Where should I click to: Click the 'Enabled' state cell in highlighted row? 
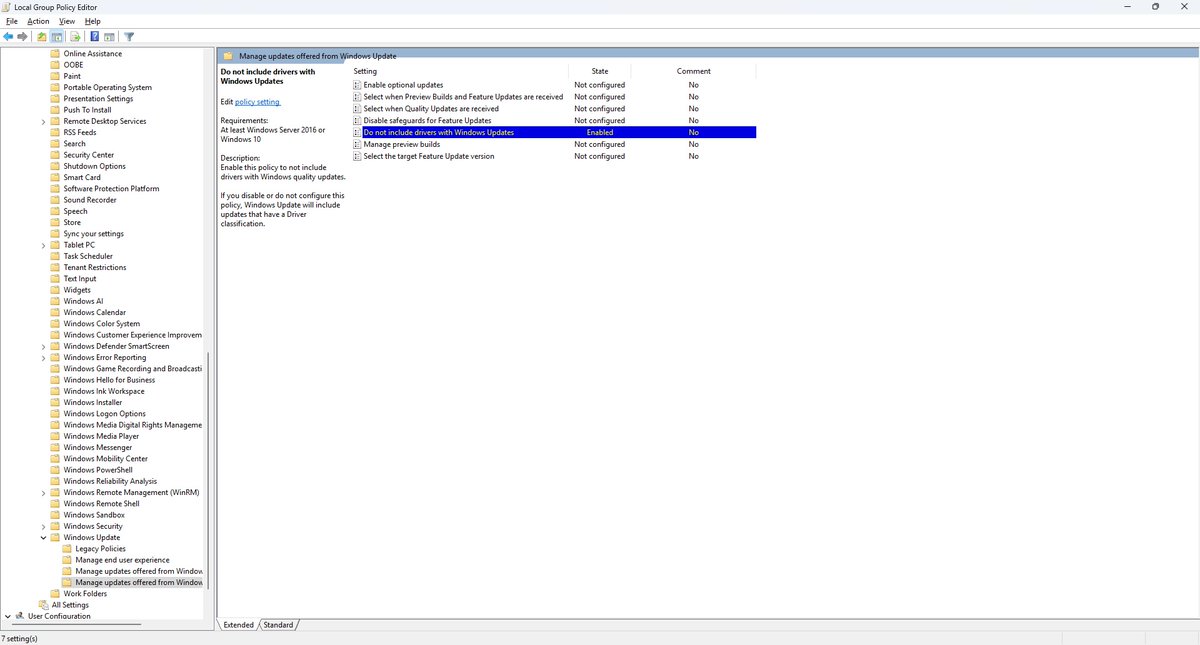pos(600,132)
